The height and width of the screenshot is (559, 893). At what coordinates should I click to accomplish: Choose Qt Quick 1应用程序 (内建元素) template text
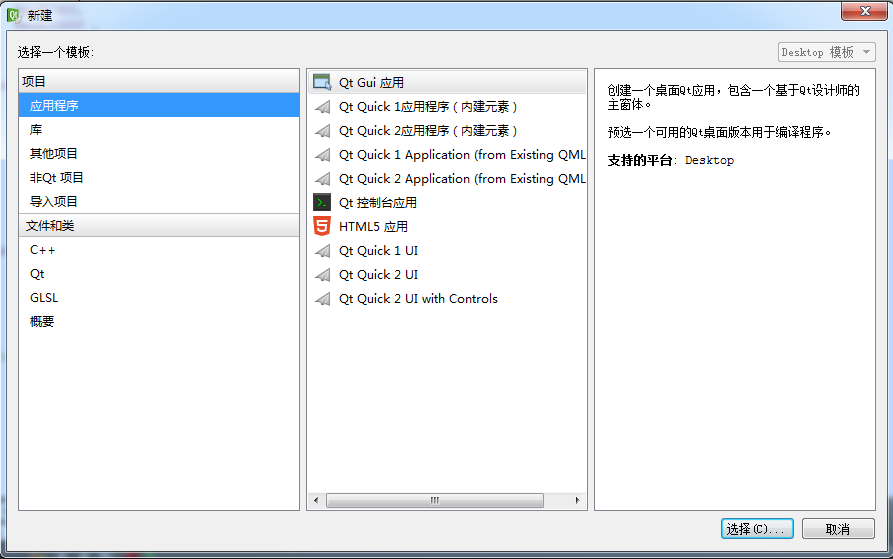pos(428,107)
